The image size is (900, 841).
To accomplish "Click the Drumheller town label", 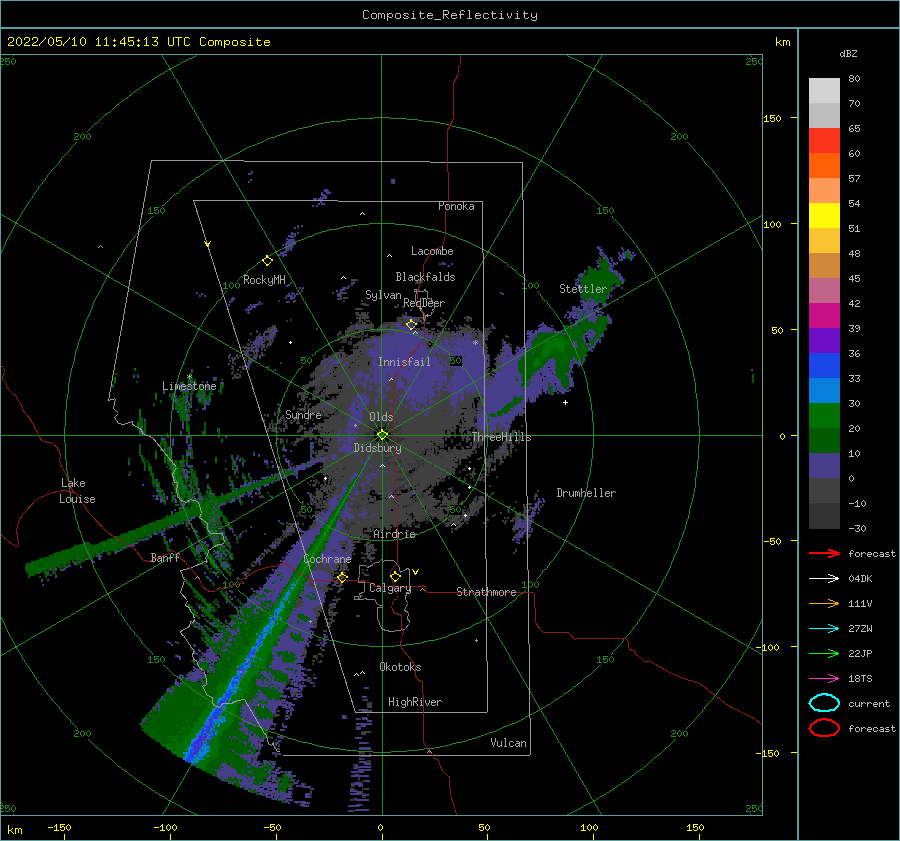I will click(586, 493).
